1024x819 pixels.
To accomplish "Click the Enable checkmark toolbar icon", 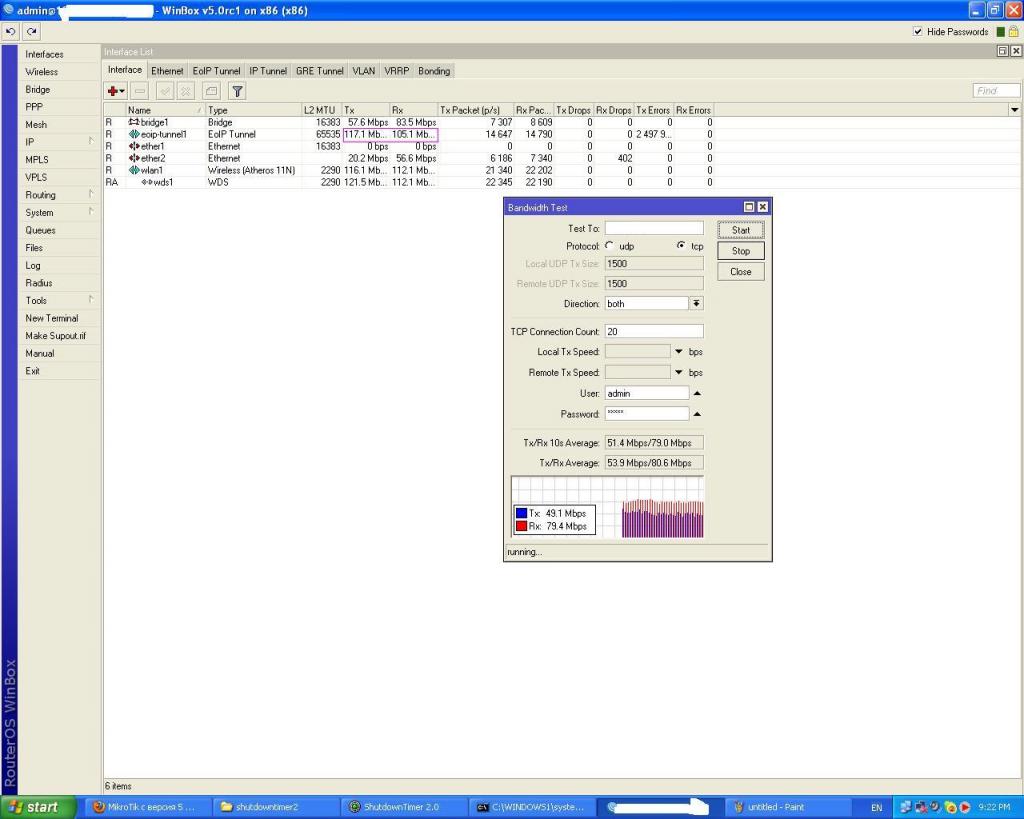I will pos(164,91).
